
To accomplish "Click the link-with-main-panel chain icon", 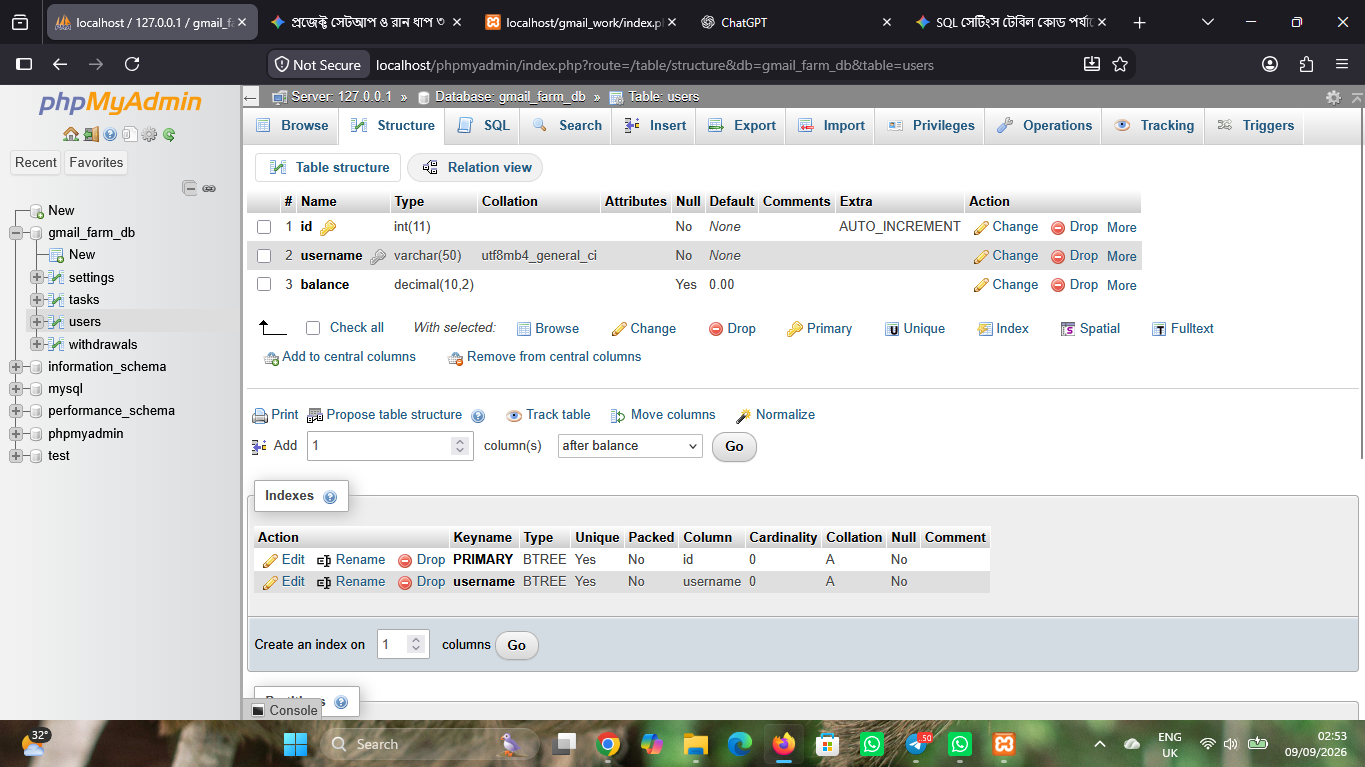I will click(209, 188).
